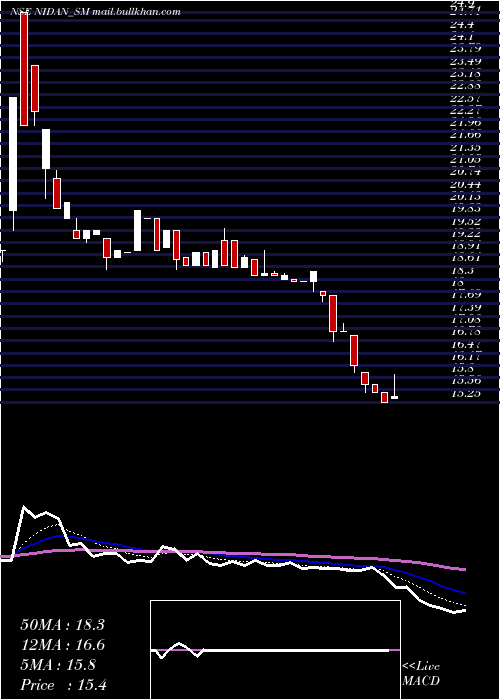Click the 17.39 price axis label
The height and width of the screenshot is (700, 500).
pos(466,307)
